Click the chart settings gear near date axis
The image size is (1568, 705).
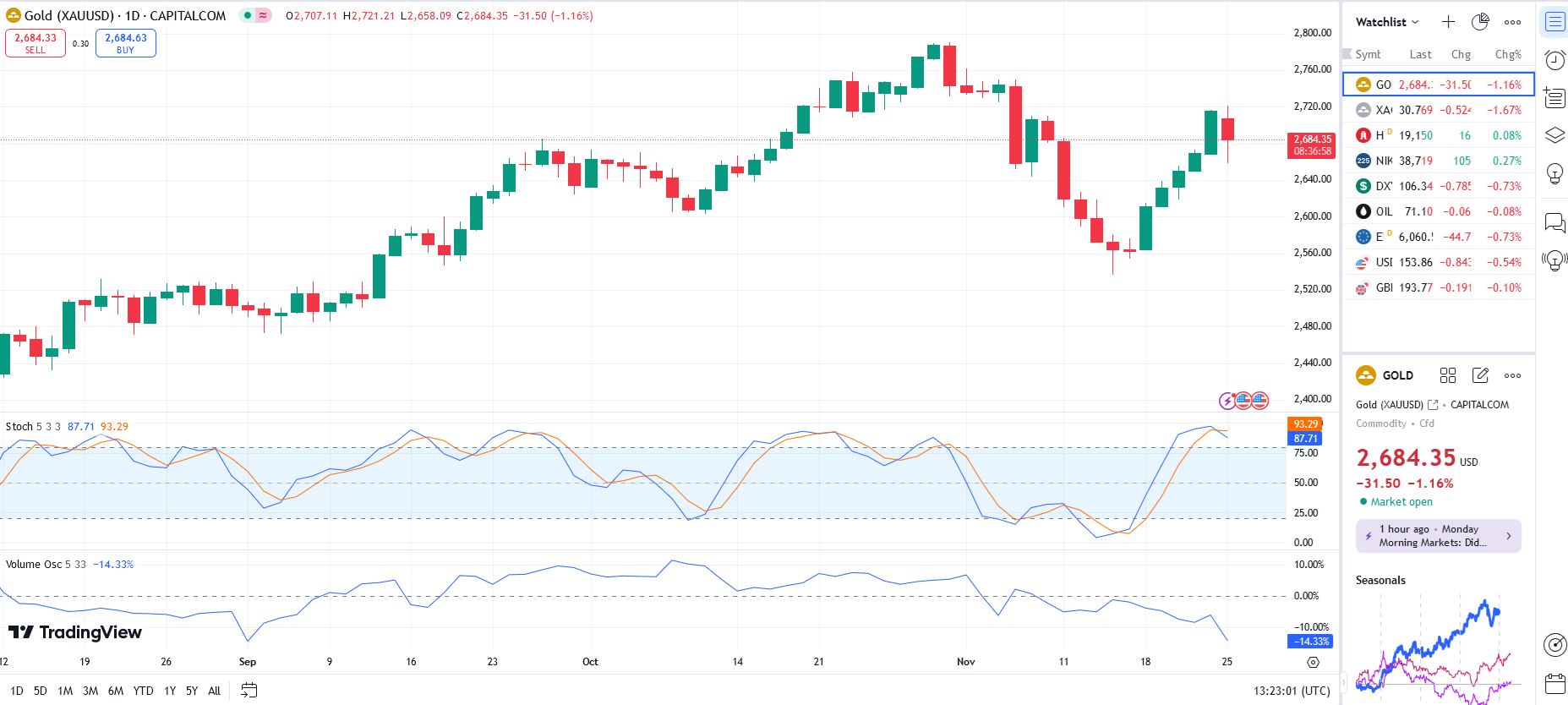(x=1313, y=662)
